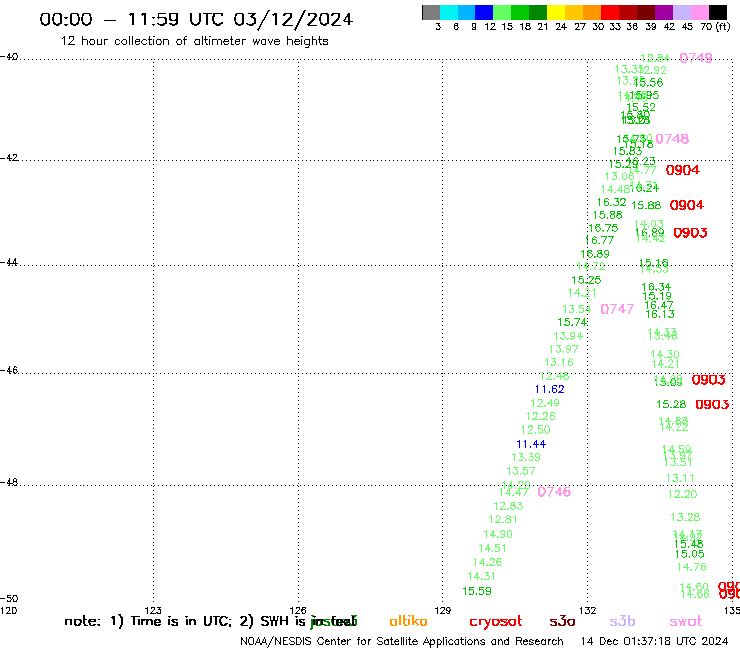Click the wave height value 13.16
This screenshot has height=650, width=740.
click(559, 363)
